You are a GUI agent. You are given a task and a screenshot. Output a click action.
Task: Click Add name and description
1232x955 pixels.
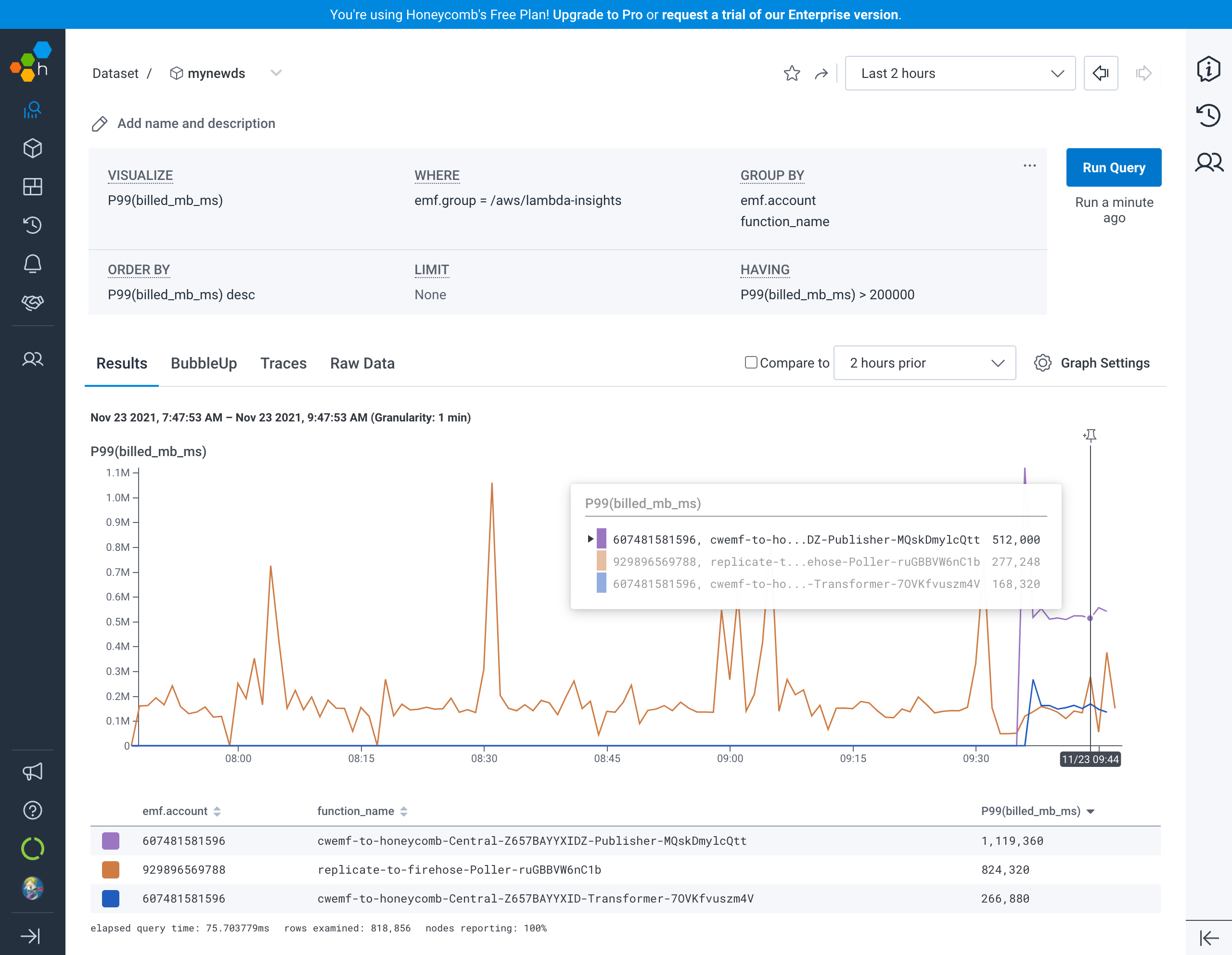(196, 124)
